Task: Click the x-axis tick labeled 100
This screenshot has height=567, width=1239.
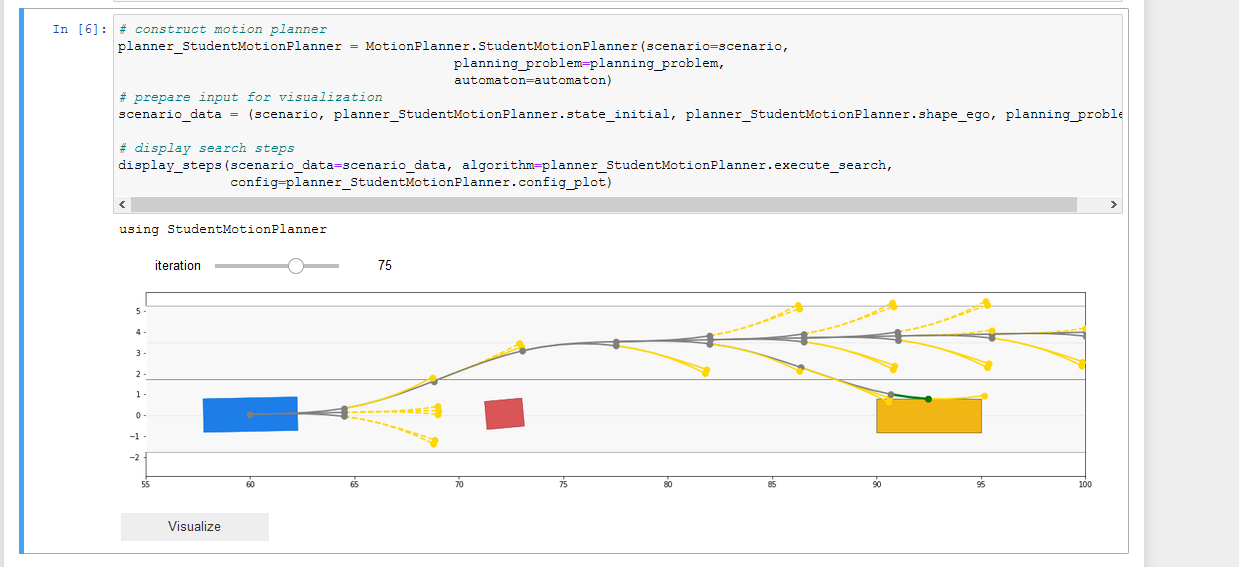Action: (x=1084, y=485)
